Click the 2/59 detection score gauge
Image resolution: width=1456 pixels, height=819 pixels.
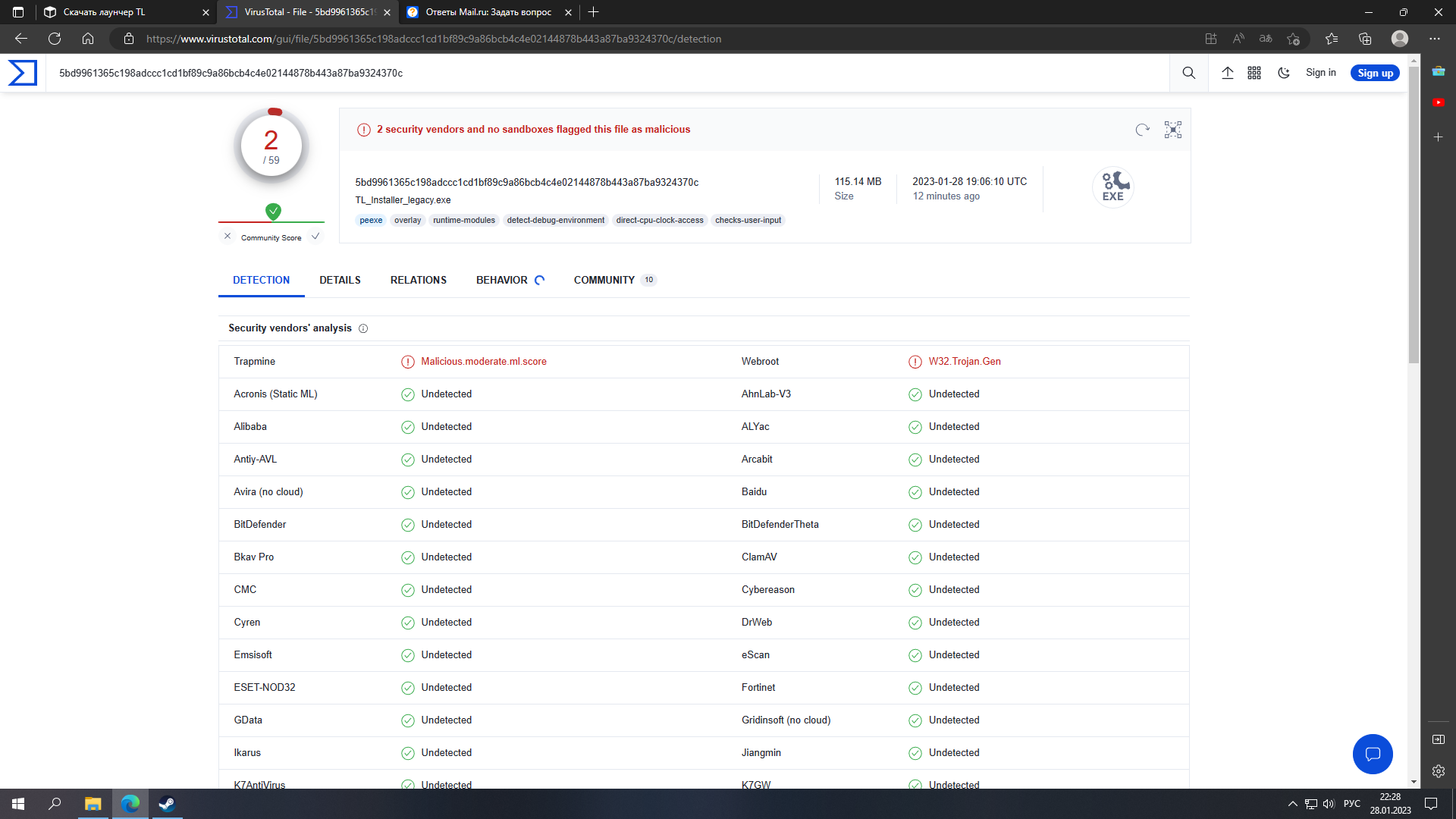(x=271, y=146)
